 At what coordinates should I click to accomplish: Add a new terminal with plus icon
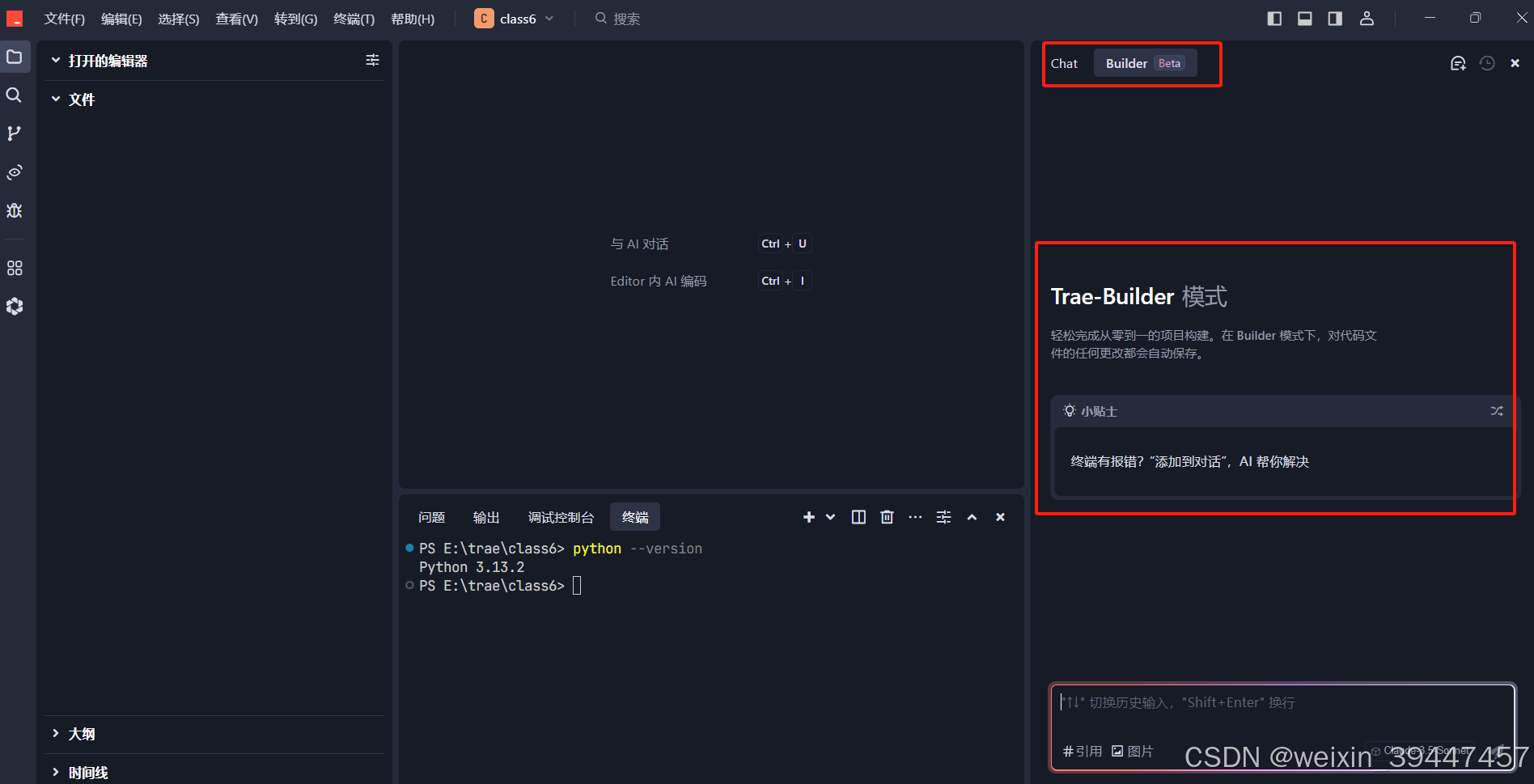coord(808,517)
